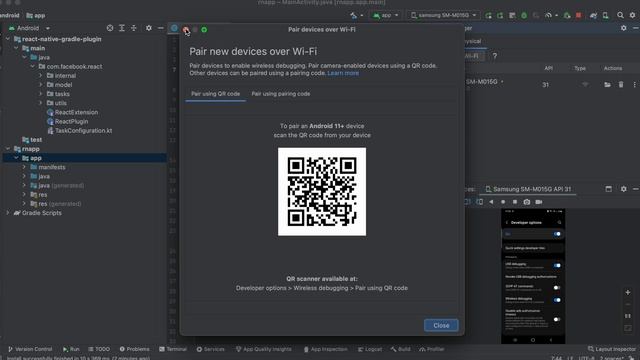640x360 pixels.
Task: Take a screenshot of mirrored device
Action: 527,202
